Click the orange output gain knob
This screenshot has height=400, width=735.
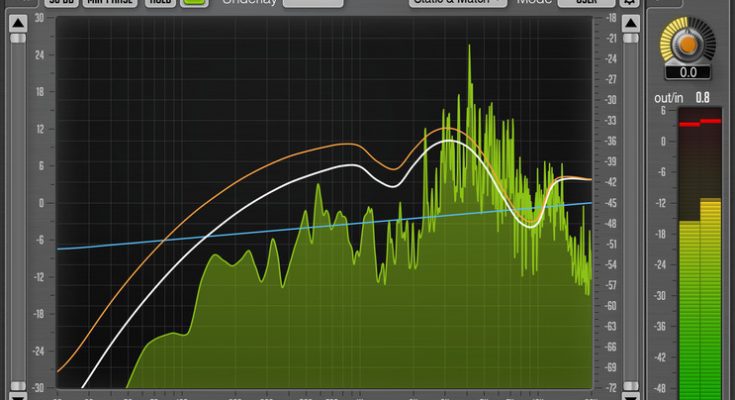point(689,43)
